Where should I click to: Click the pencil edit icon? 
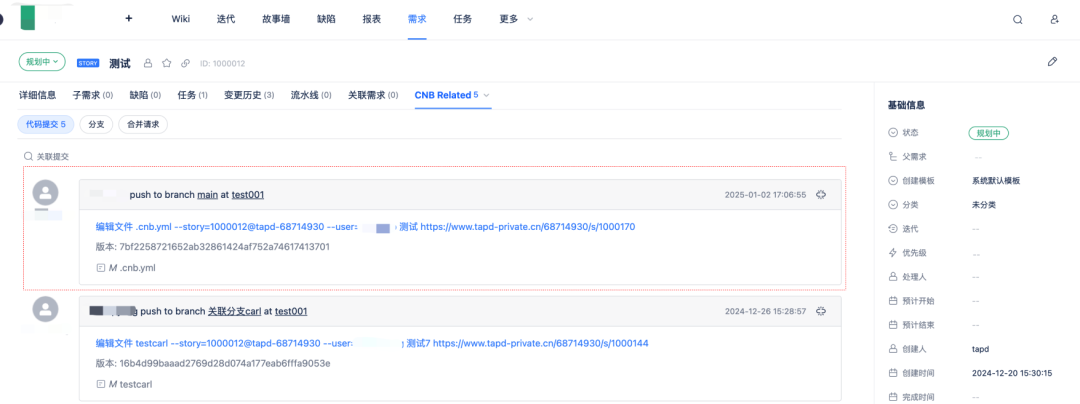(1052, 61)
